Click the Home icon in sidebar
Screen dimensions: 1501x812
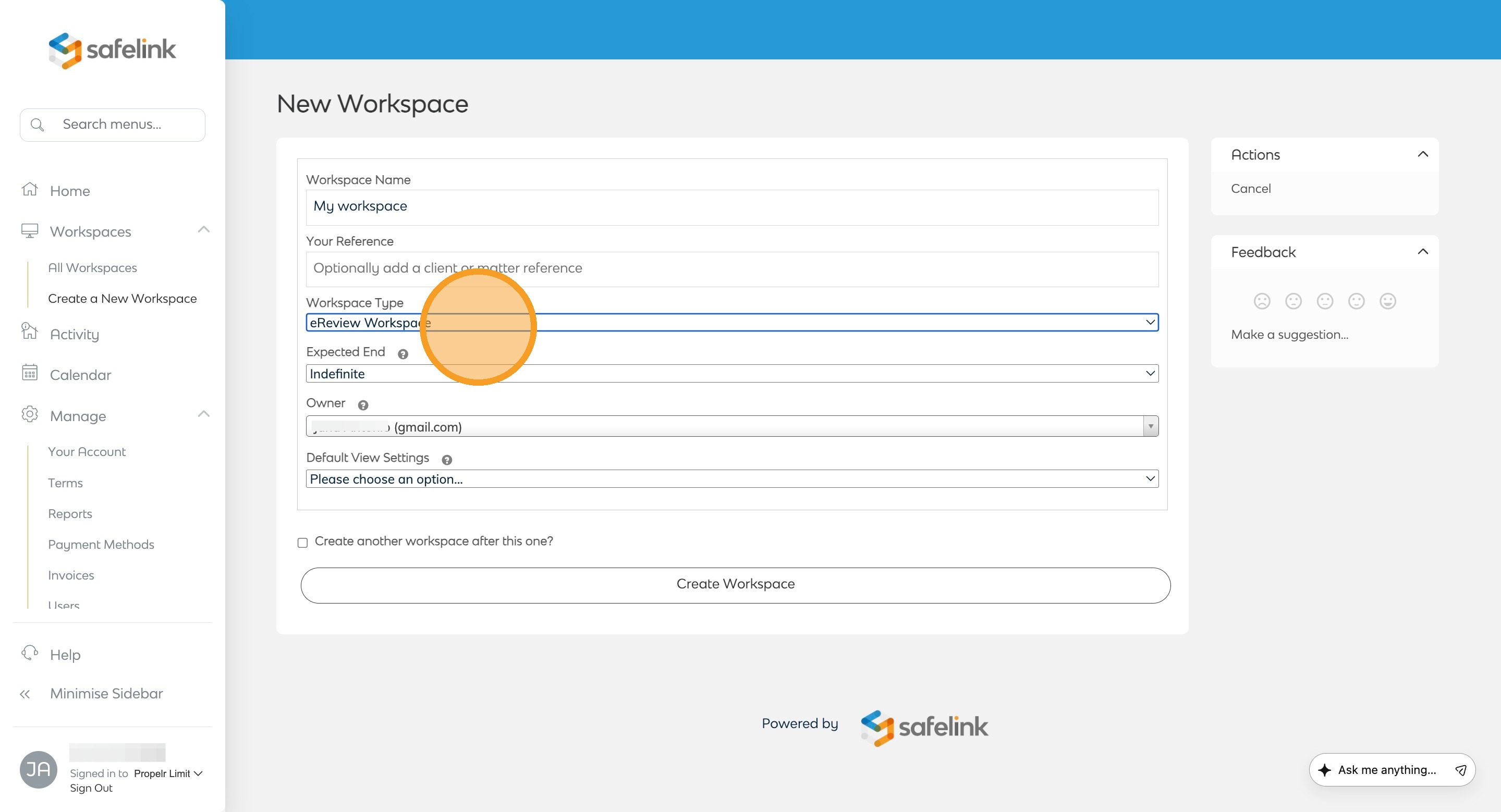point(30,190)
